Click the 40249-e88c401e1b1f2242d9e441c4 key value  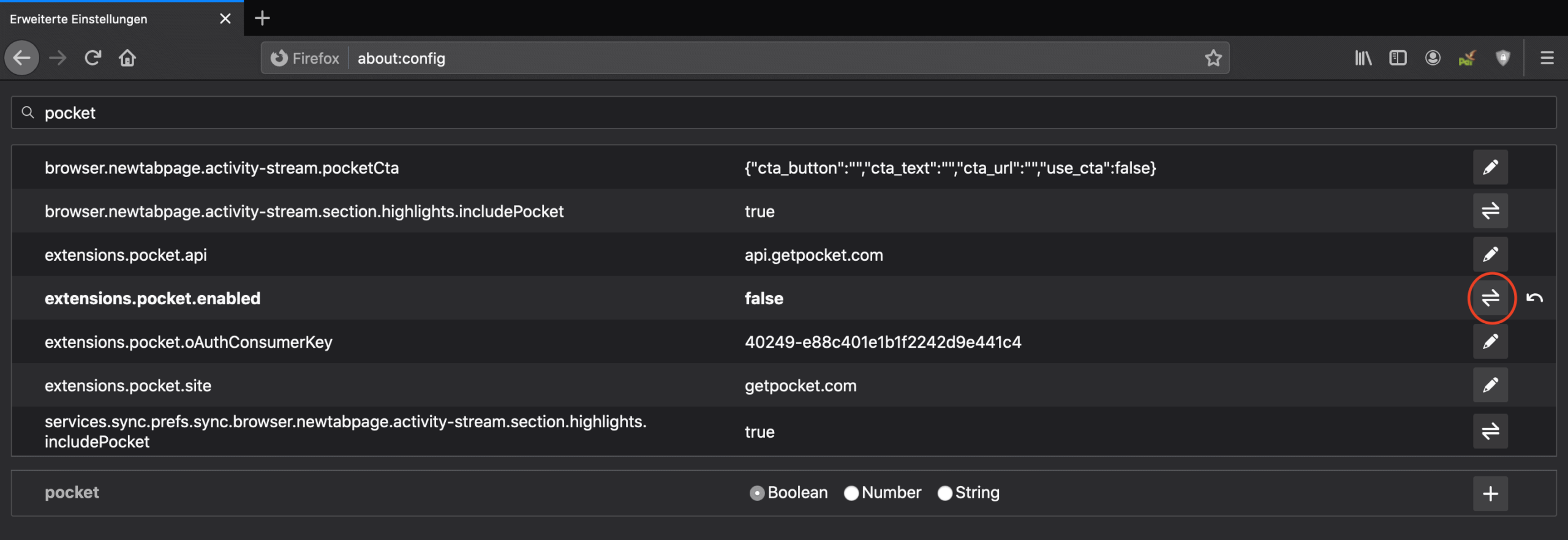click(x=883, y=342)
